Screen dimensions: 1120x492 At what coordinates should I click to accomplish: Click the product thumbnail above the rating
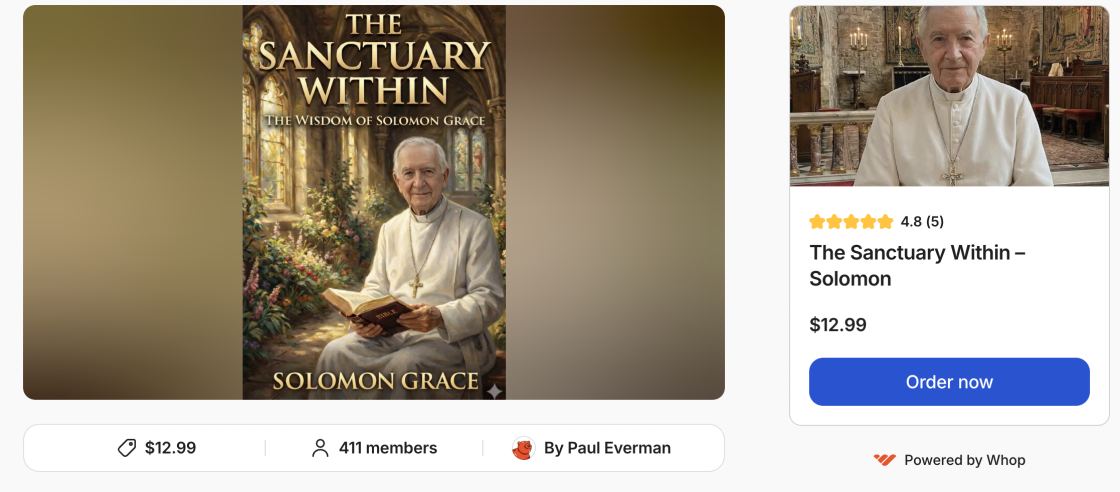[x=949, y=96]
